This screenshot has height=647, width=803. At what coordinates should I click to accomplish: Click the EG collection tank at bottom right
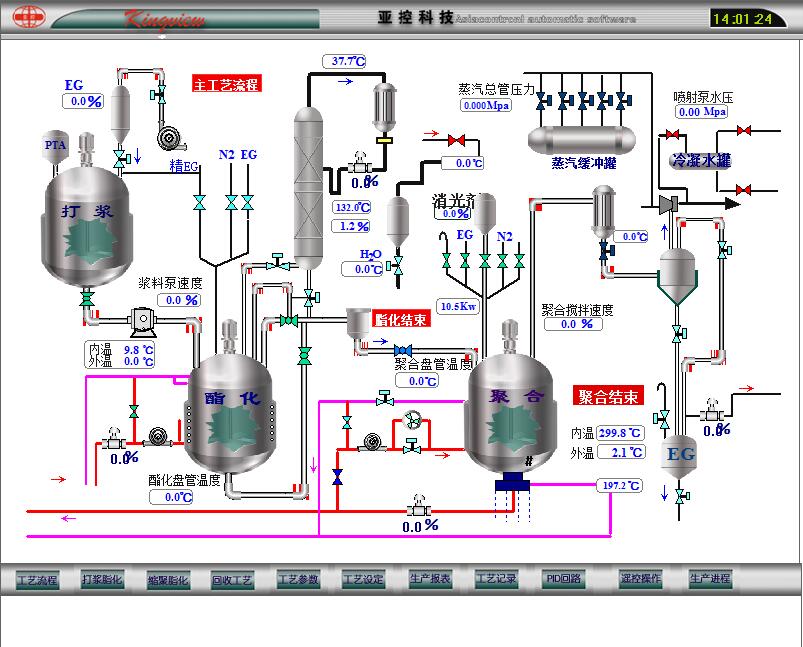click(x=679, y=456)
